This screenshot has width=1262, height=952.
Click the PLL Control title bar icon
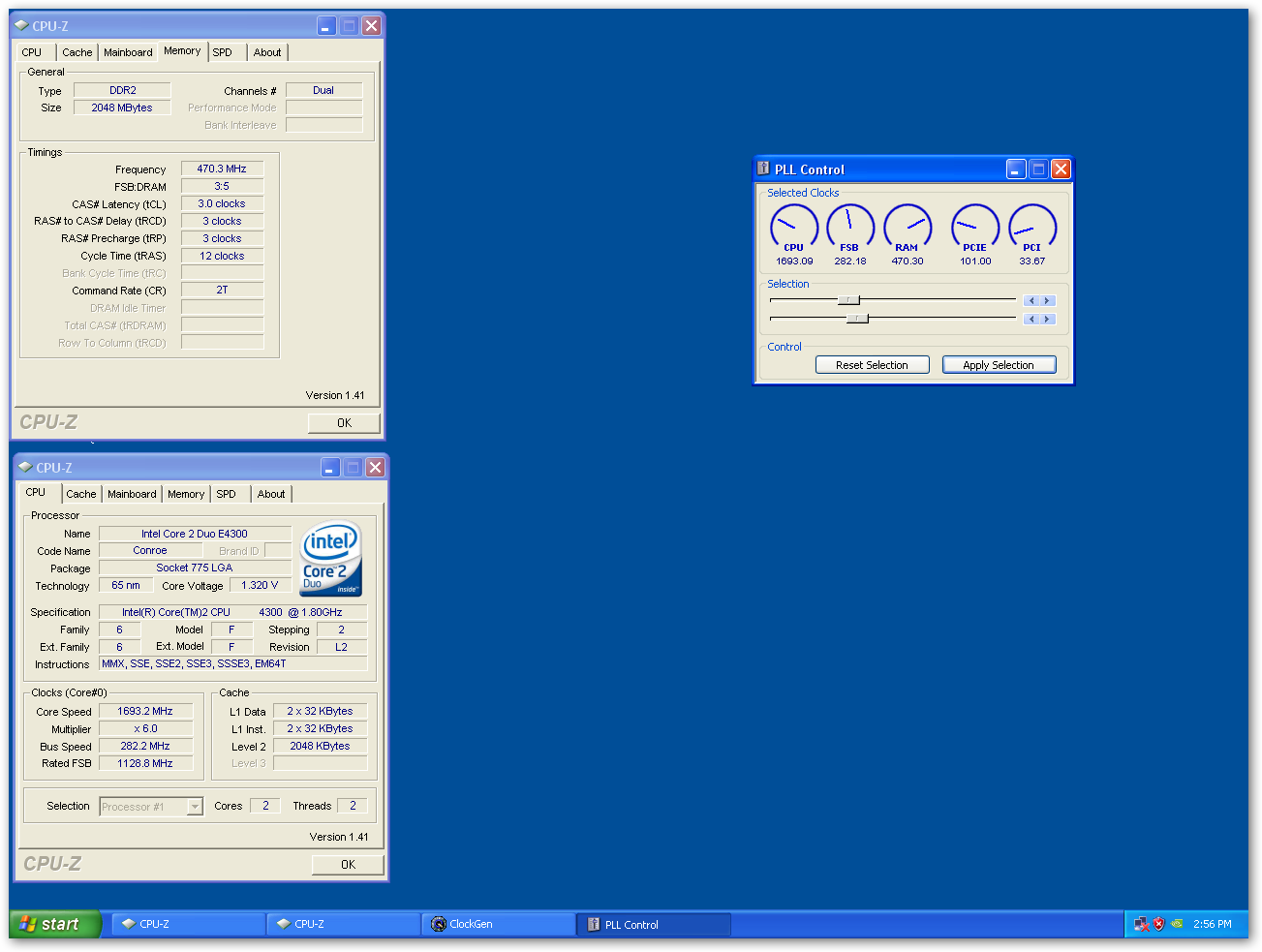point(763,169)
